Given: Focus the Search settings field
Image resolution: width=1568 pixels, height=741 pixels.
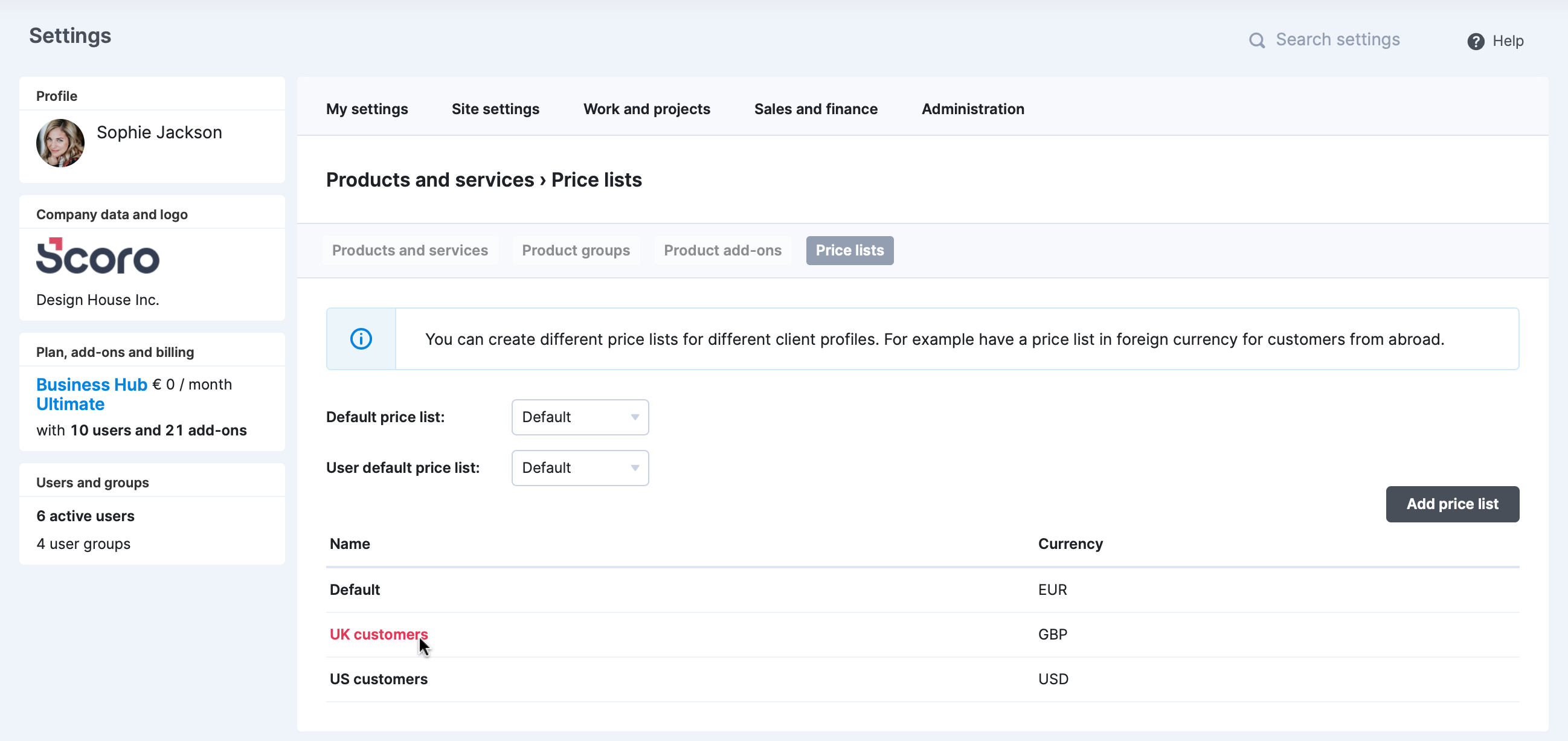Looking at the screenshot, I should [1338, 39].
